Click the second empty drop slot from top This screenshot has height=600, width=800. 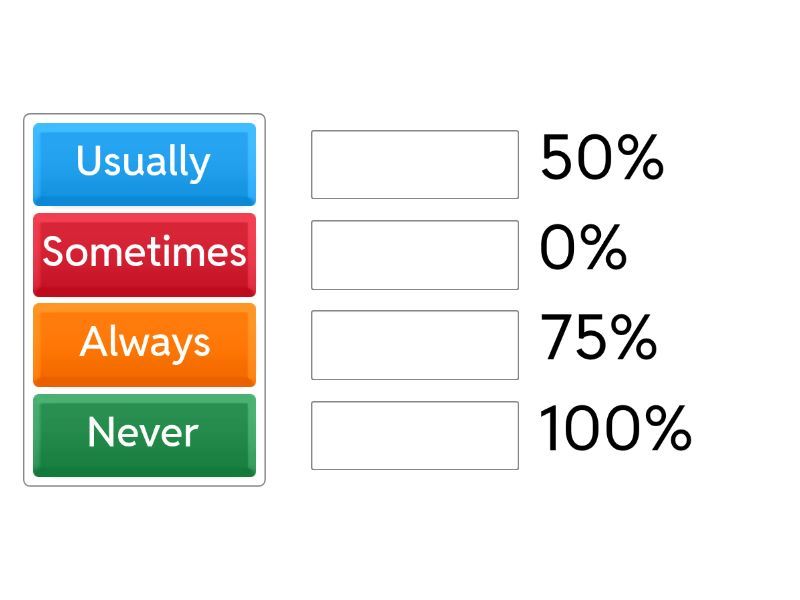tap(414, 254)
